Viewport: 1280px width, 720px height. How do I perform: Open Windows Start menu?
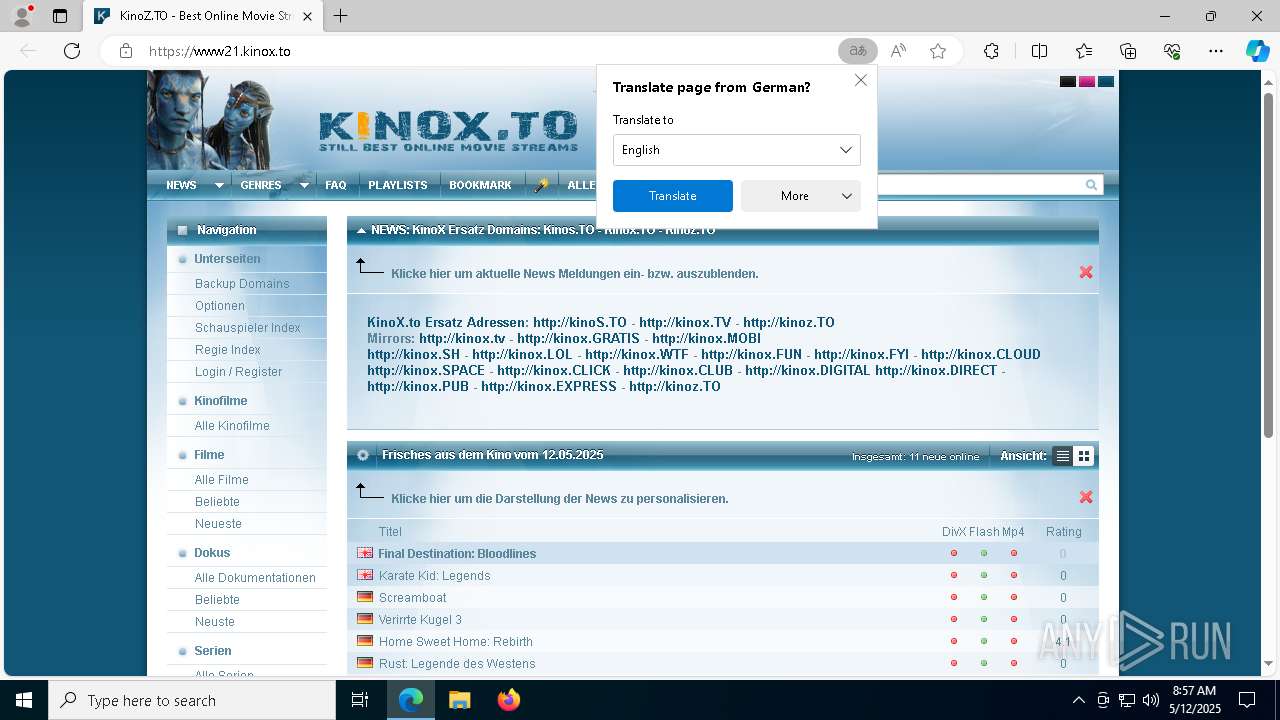click(24, 700)
